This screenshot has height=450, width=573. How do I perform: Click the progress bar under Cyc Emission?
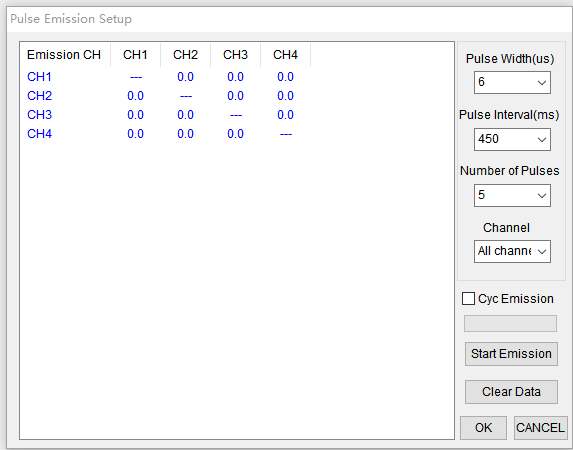(510, 324)
